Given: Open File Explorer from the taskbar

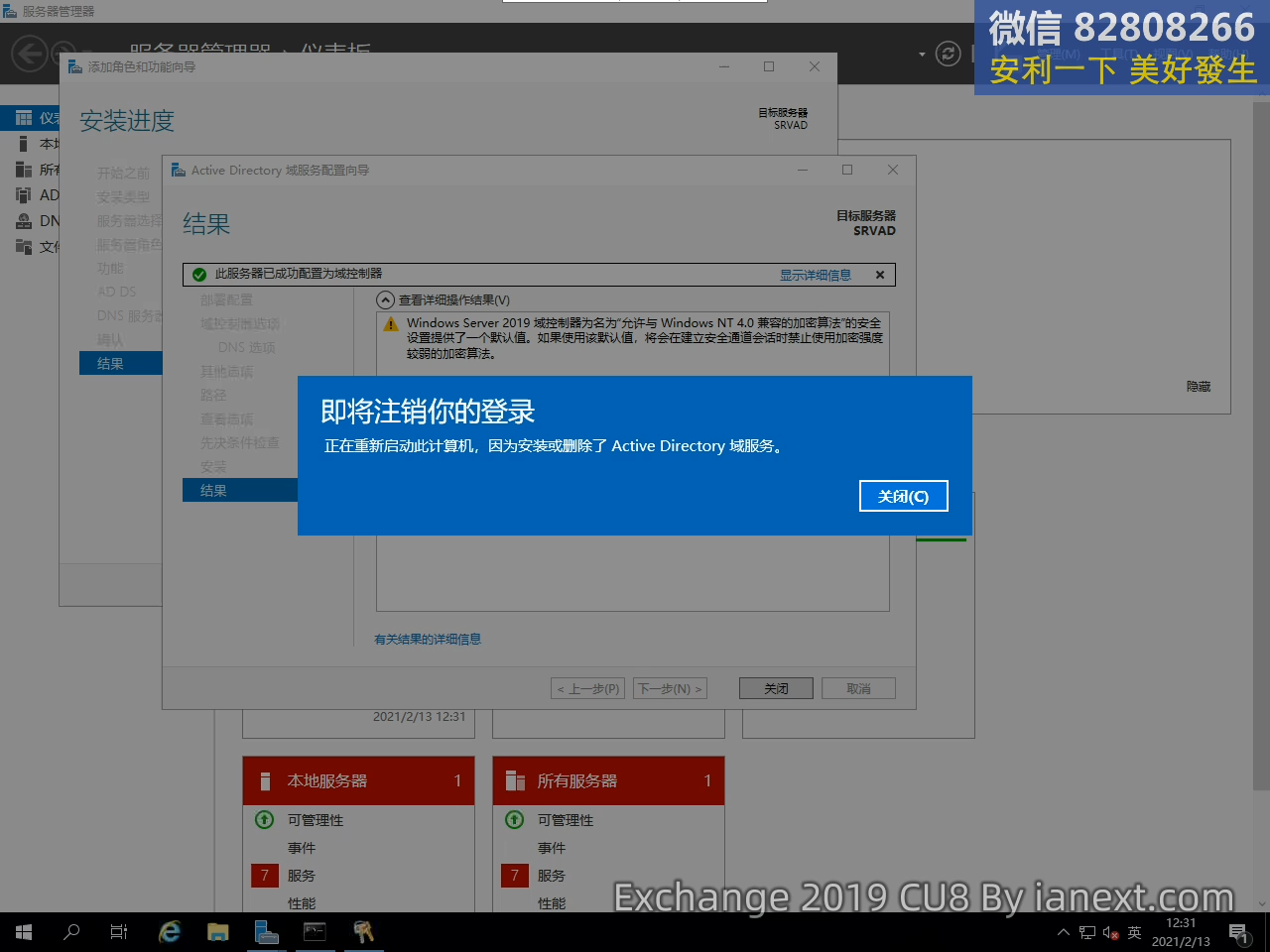Looking at the screenshot, I should 218,932.
